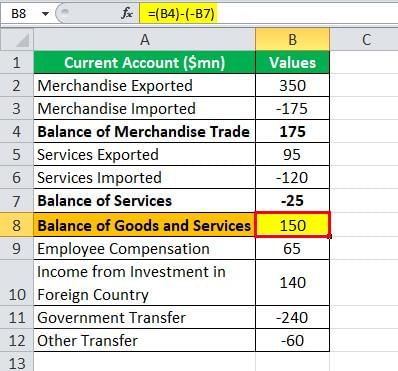The height and width of the screenshot is (371, 398).
Task: Select row 8 header
Action: pyautogui.click(x=17, y=225)
